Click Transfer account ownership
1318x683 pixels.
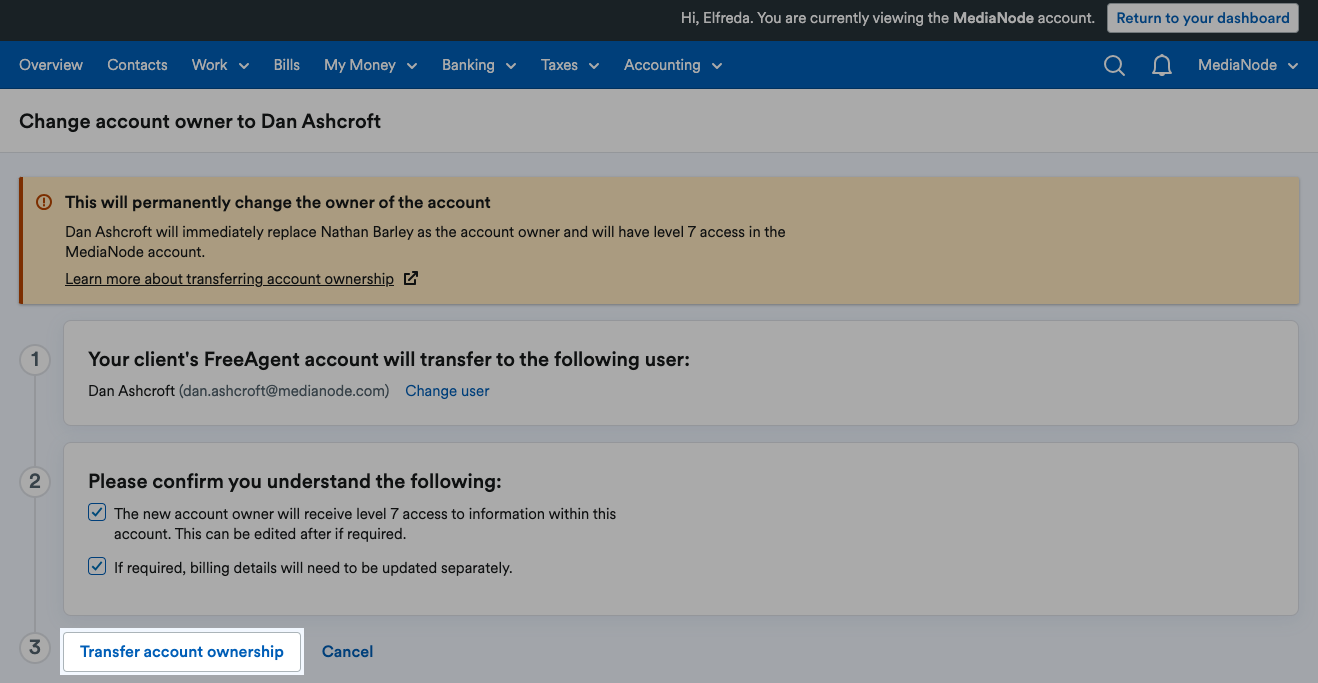(x=182, y=651)
